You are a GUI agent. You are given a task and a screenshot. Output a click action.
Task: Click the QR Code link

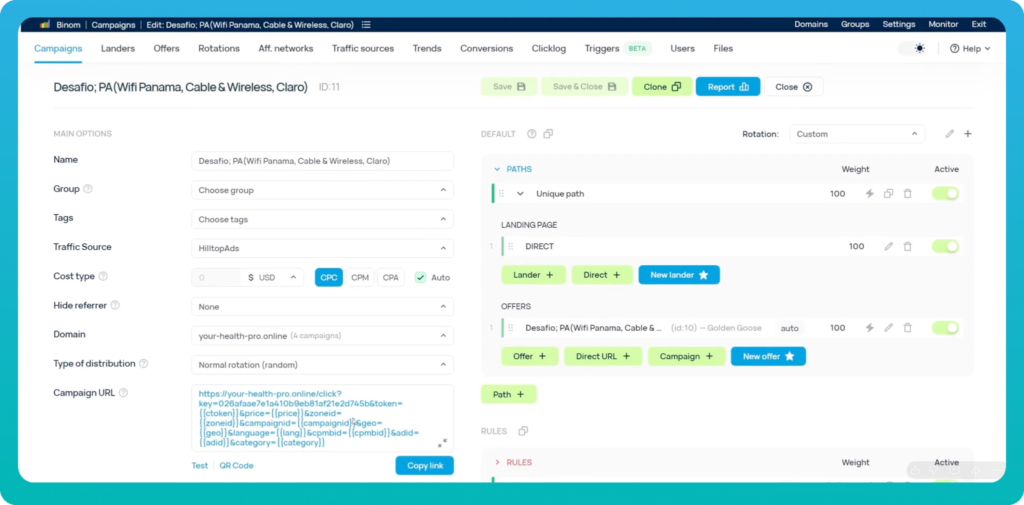tap(236, 466)
